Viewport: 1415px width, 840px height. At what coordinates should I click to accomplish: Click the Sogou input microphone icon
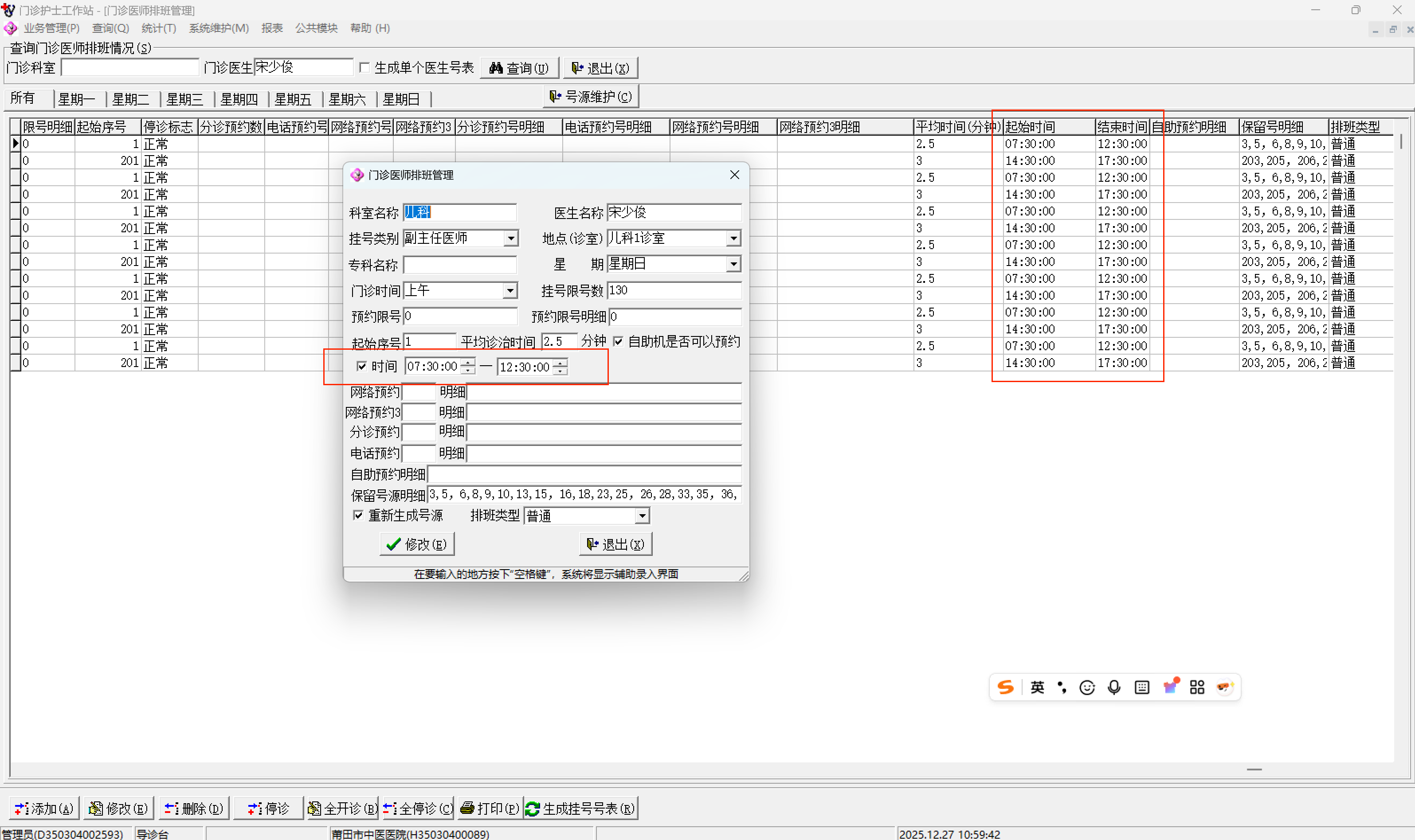point(1114,687)
